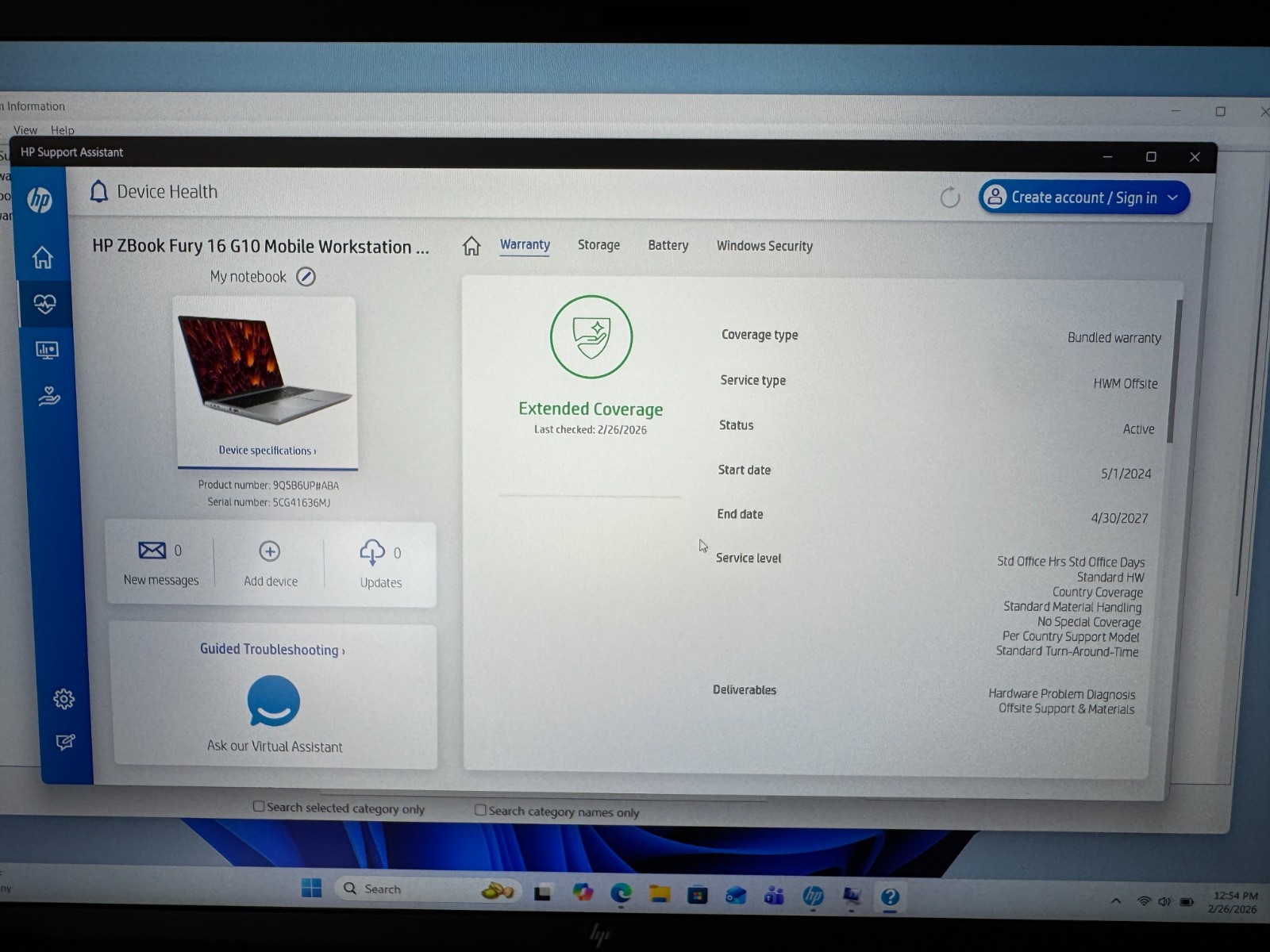
Task: Open Help menu in System Information window
Action: (x=63, y=130)
